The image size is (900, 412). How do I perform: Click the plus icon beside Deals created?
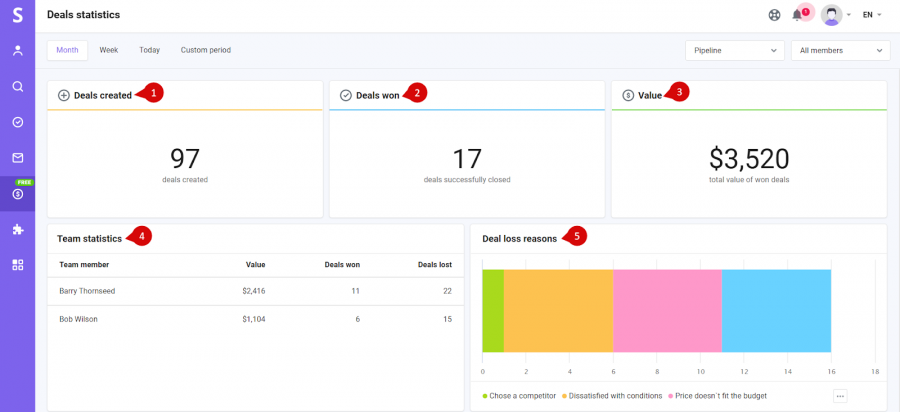click(64, 96)
